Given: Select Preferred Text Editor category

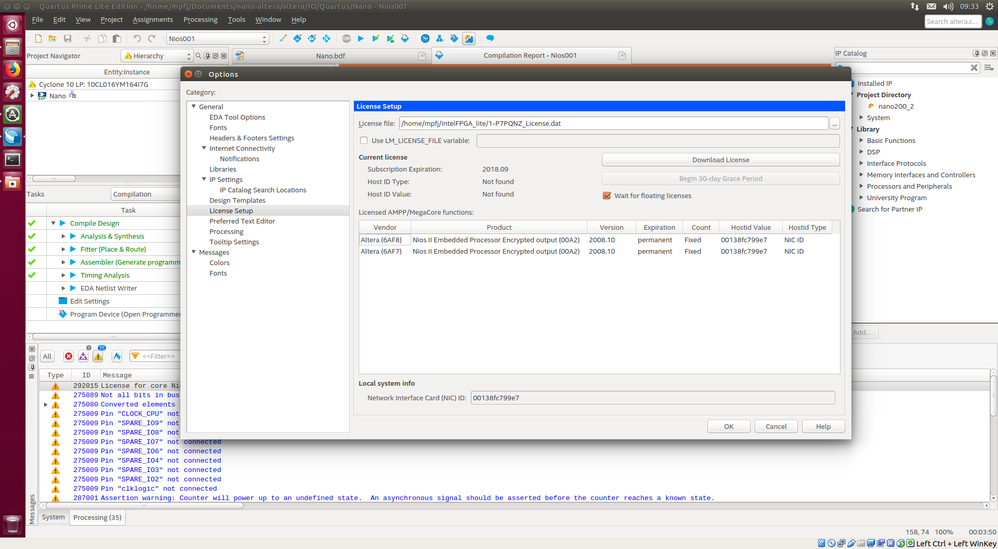Looking at the screenshot, I should pos(242,221).
